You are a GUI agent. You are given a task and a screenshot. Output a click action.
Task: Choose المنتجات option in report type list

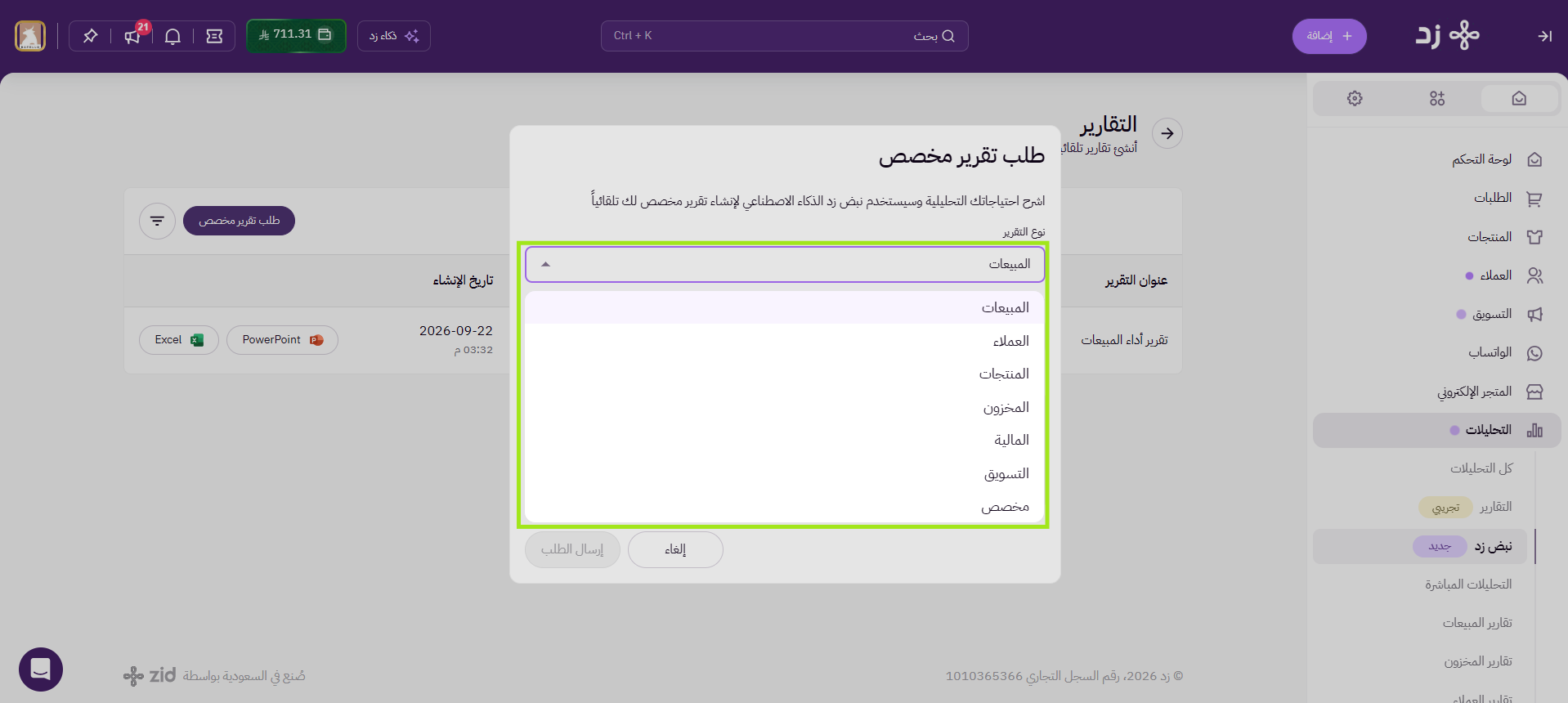coord(784,374)
